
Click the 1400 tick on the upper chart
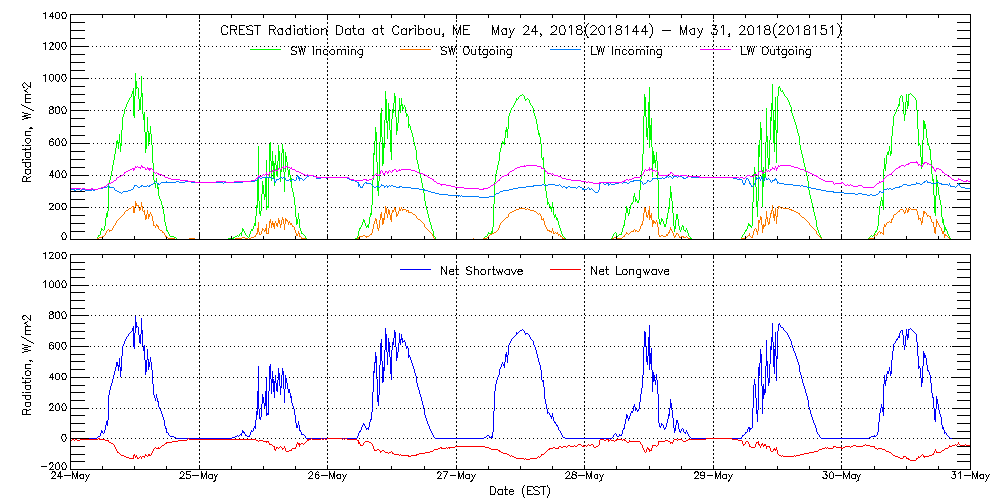[x=53, y=17]
